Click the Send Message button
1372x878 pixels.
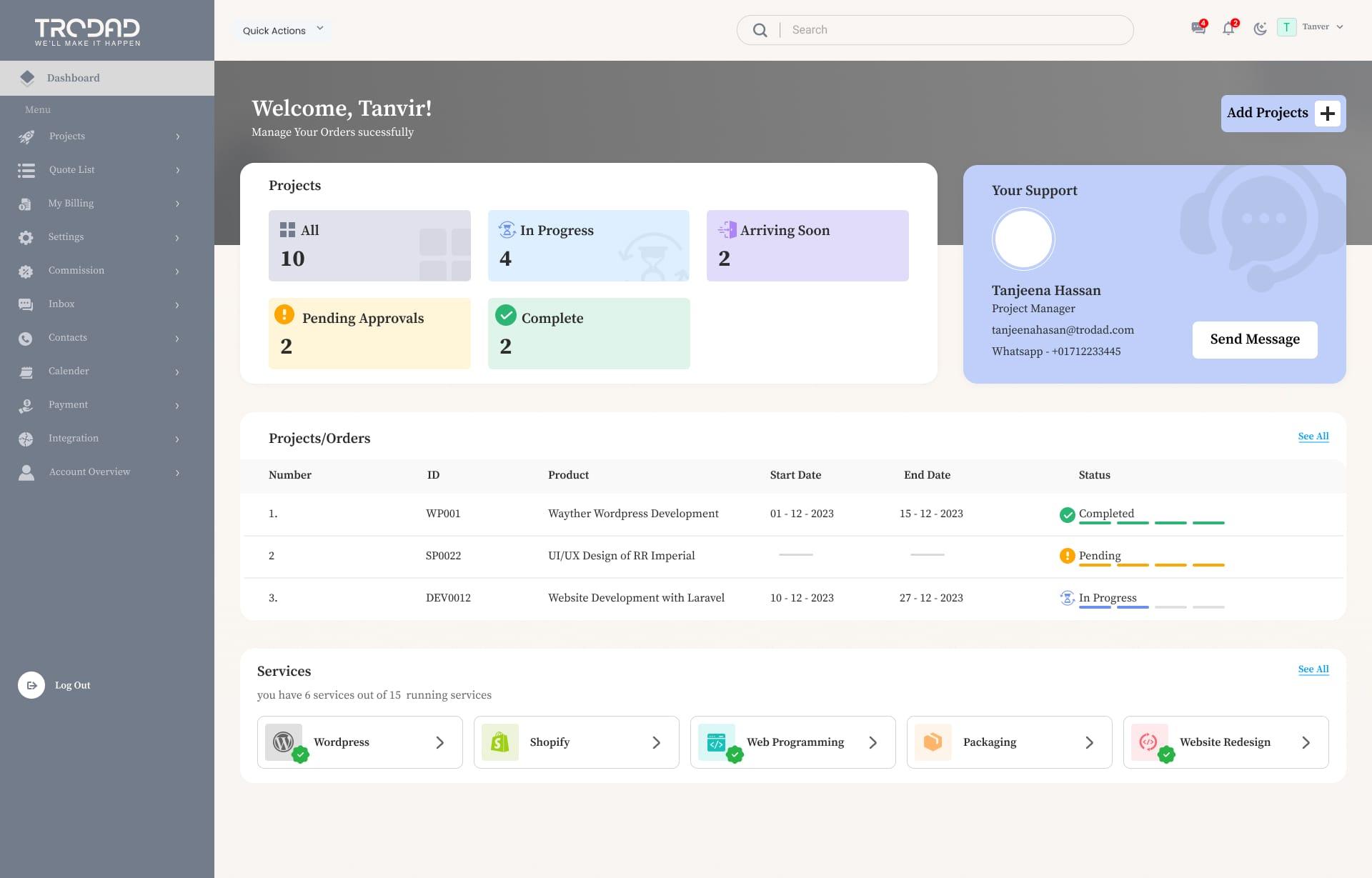point(1254,339)
